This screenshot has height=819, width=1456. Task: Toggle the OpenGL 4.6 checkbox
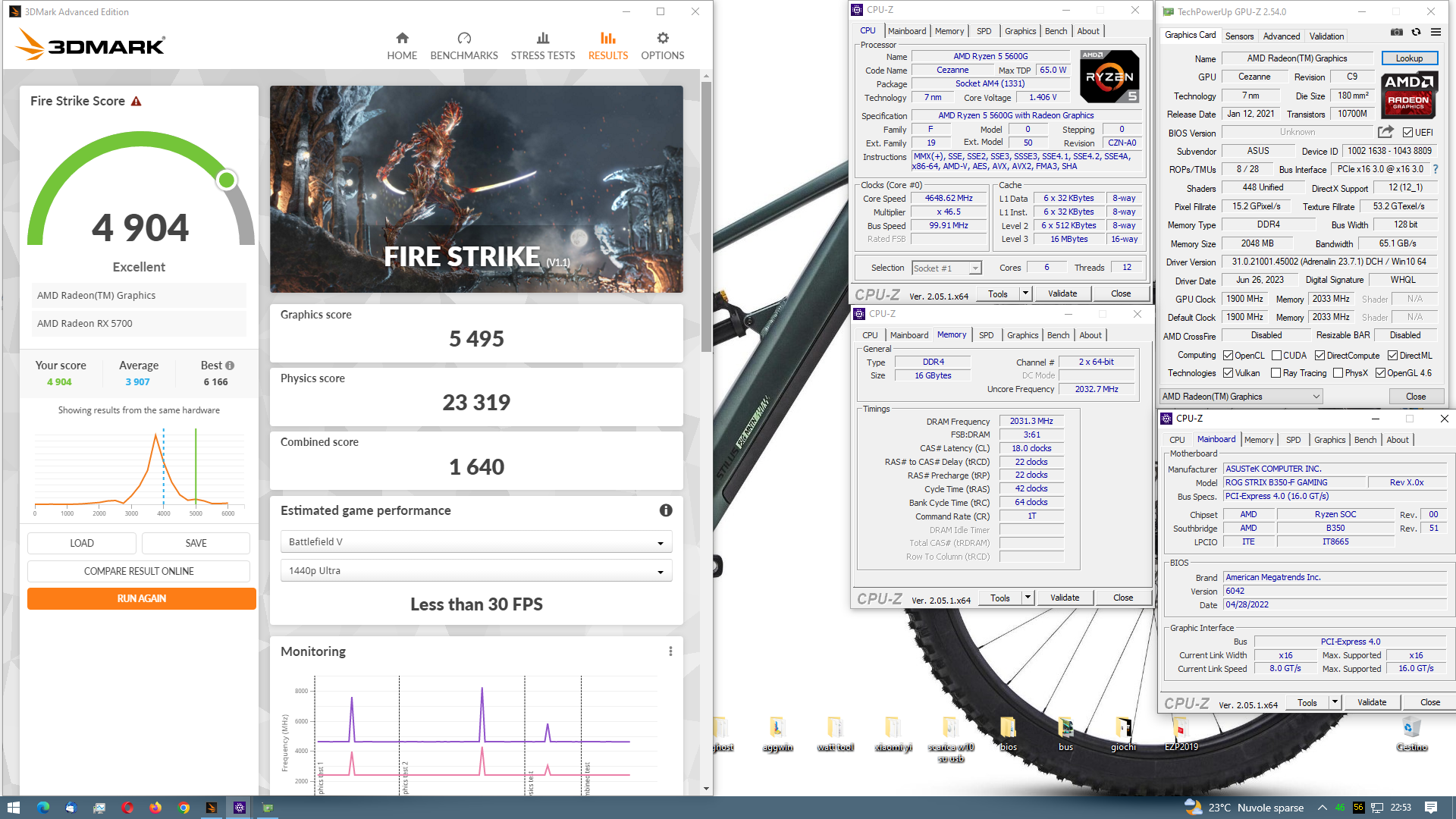point(1381,373)
